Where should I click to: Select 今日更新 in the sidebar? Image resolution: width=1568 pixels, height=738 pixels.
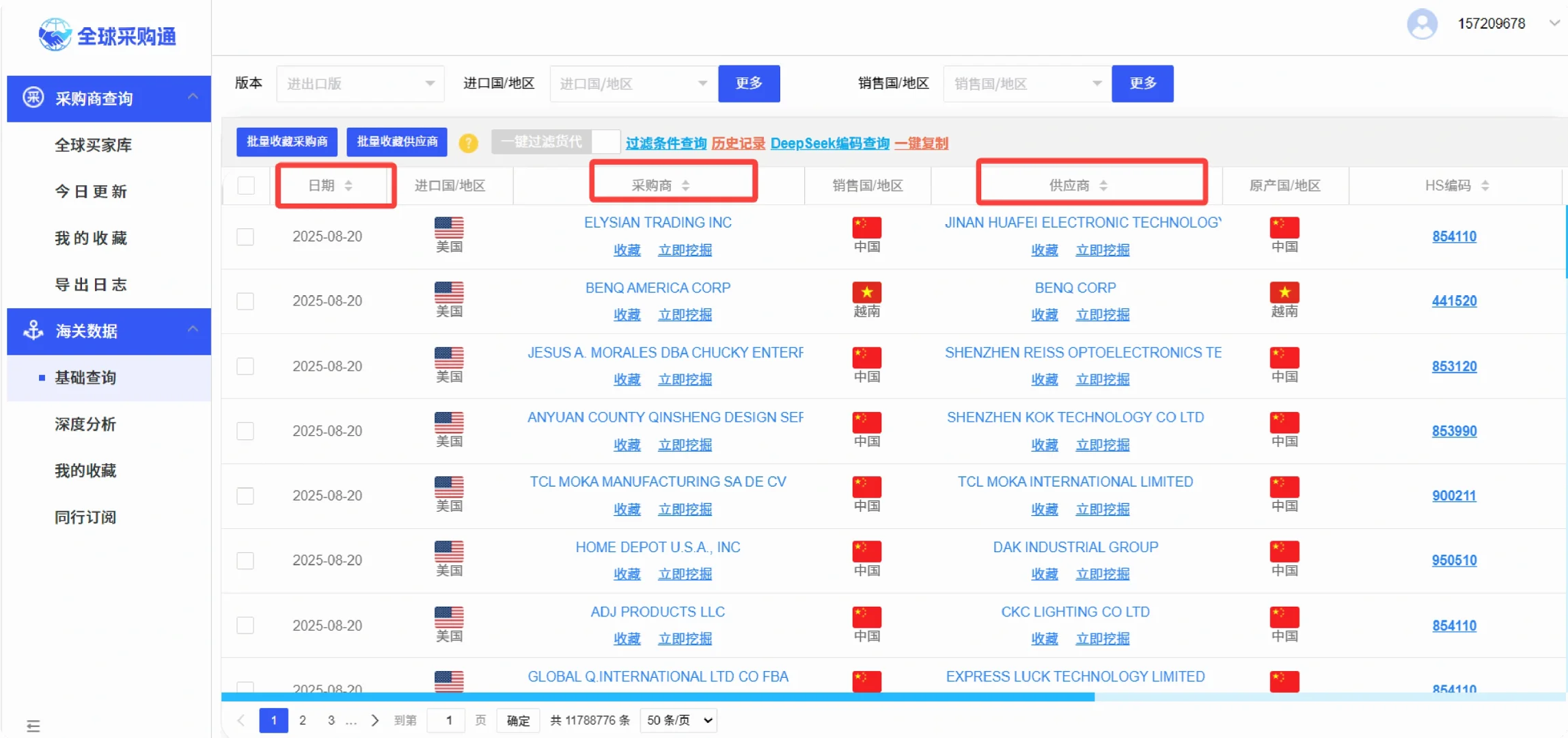(91, 191)
